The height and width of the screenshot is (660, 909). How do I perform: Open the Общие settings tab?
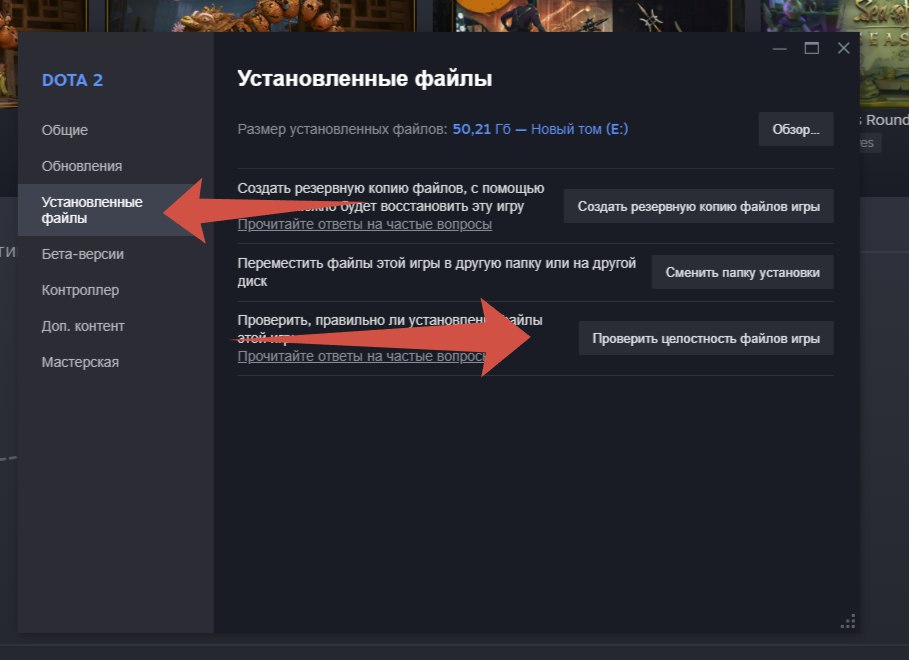64,130
